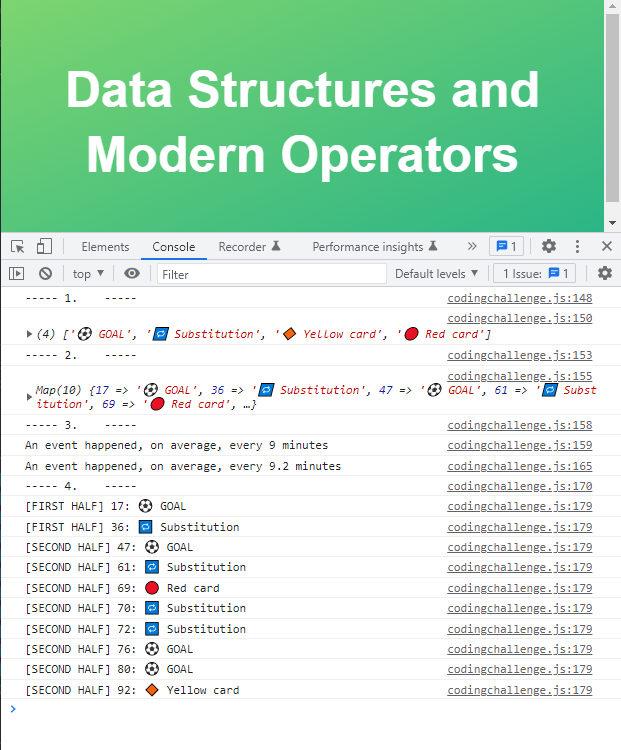
Task: Toggle the device toolbar icon
Action: tap(44, 246)
